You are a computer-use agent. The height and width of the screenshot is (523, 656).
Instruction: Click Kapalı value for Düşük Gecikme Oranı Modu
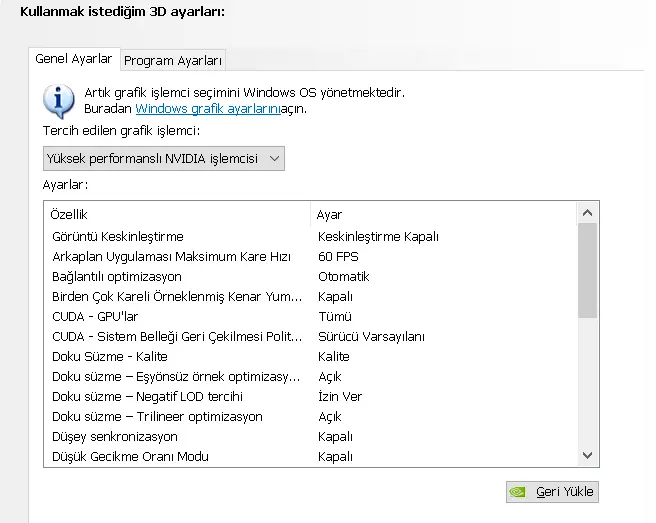335,456
